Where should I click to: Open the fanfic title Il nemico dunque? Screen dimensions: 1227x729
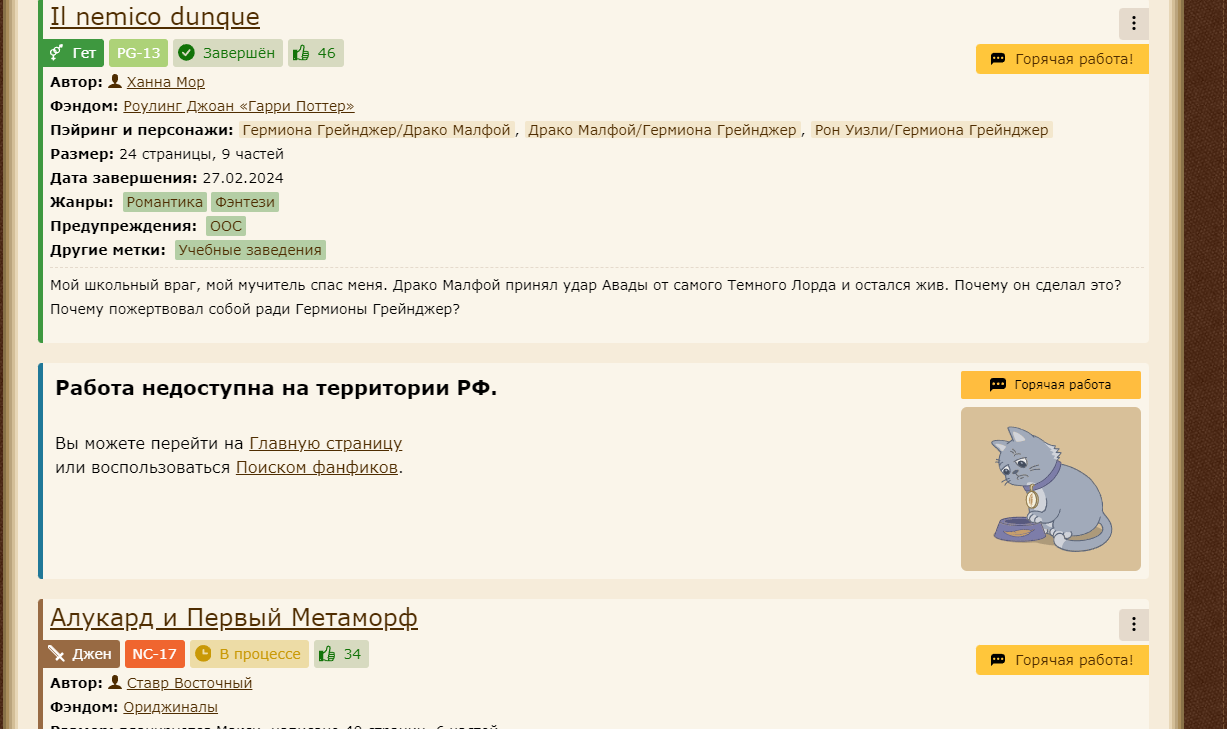click(x=155, y=17)
